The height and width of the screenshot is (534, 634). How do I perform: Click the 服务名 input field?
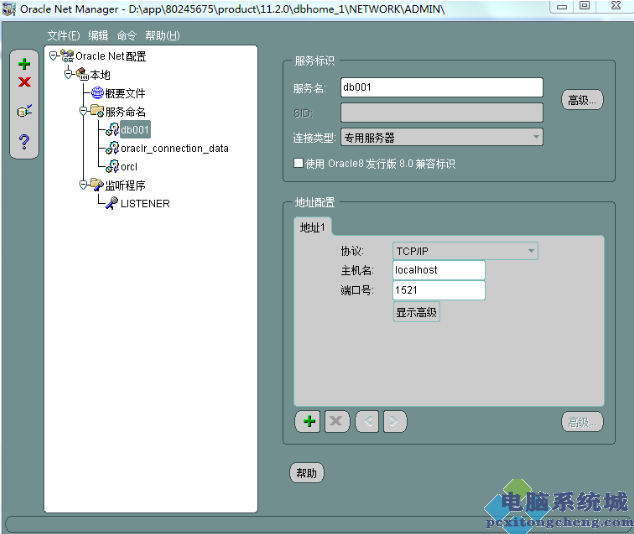coord(442,87)
